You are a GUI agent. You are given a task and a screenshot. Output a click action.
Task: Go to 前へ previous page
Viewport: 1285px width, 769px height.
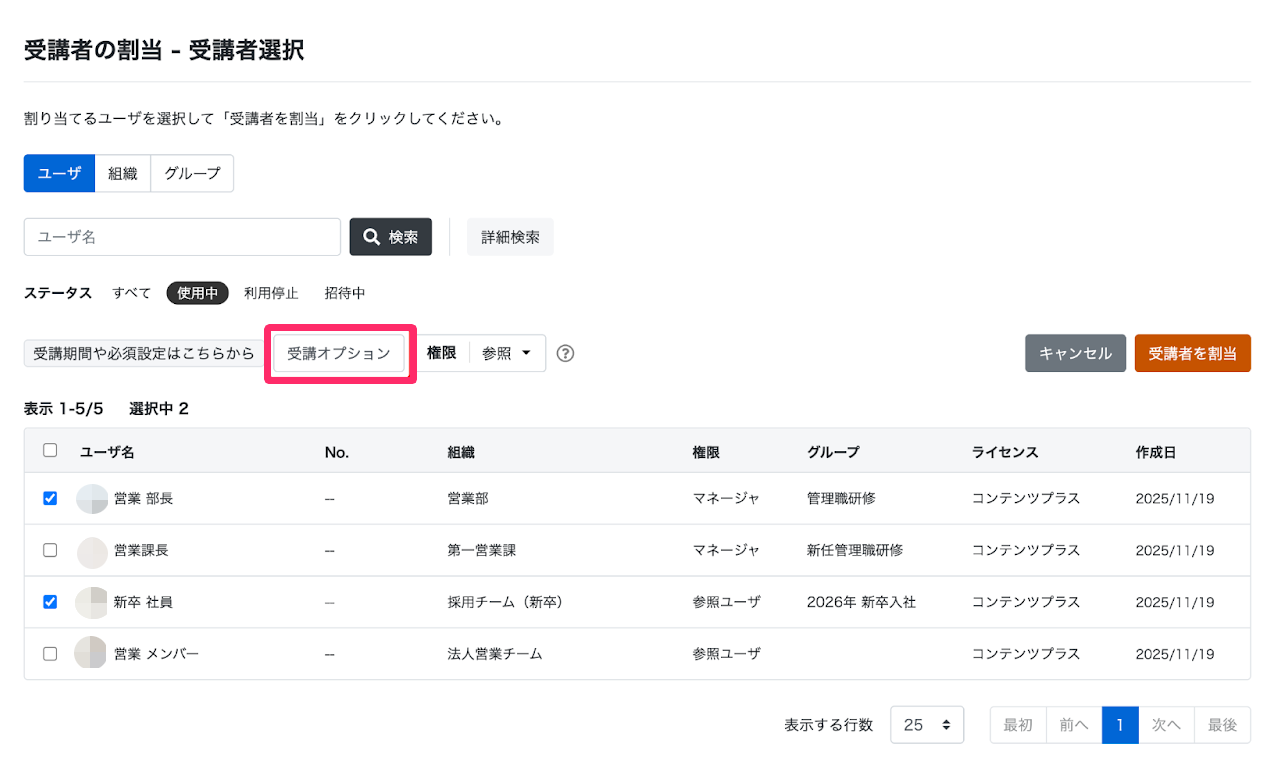[1074, 725]
